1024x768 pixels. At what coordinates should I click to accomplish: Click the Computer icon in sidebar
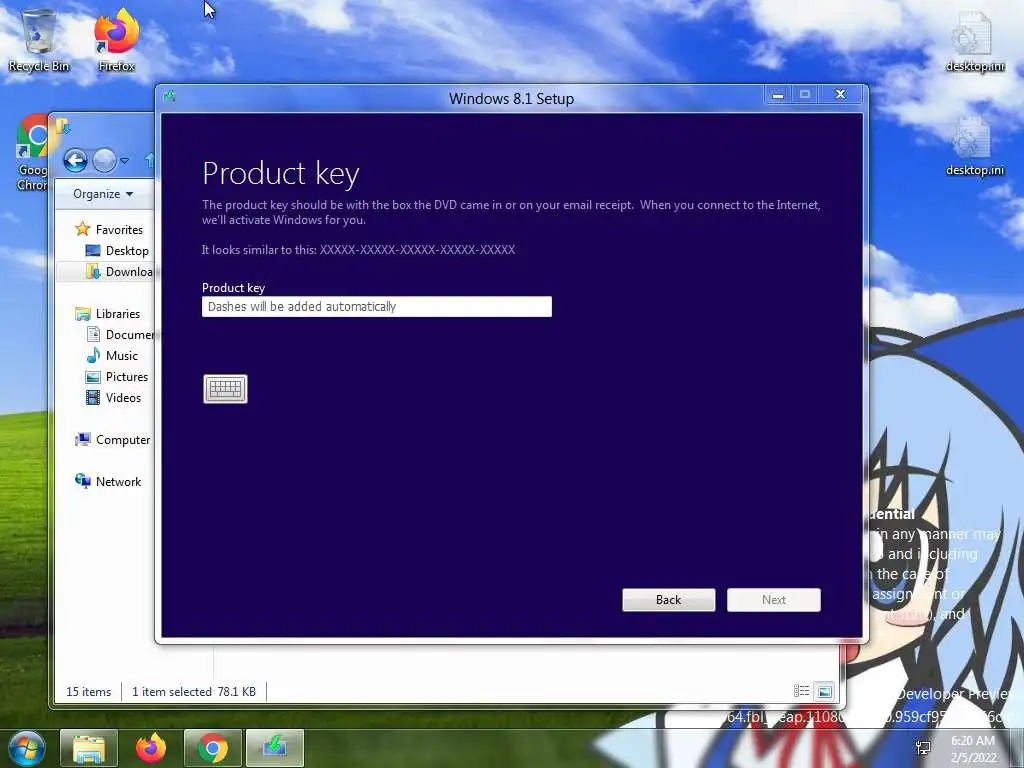pyautogui.click(x=82, y=439)
